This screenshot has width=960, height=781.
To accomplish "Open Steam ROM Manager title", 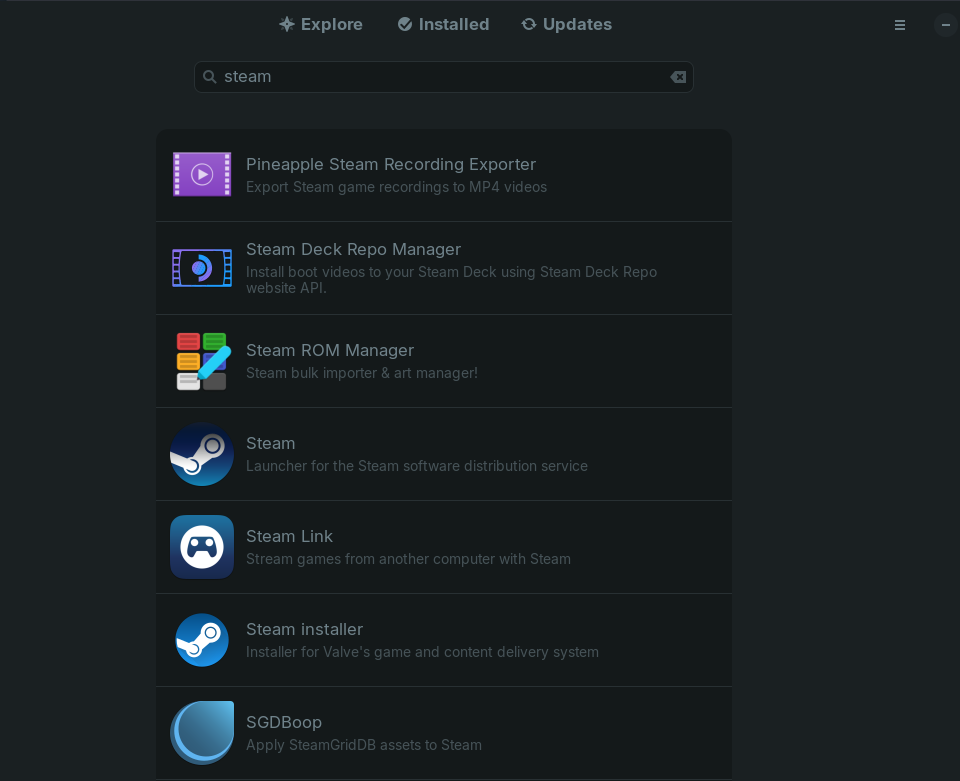I will point(330,350).
